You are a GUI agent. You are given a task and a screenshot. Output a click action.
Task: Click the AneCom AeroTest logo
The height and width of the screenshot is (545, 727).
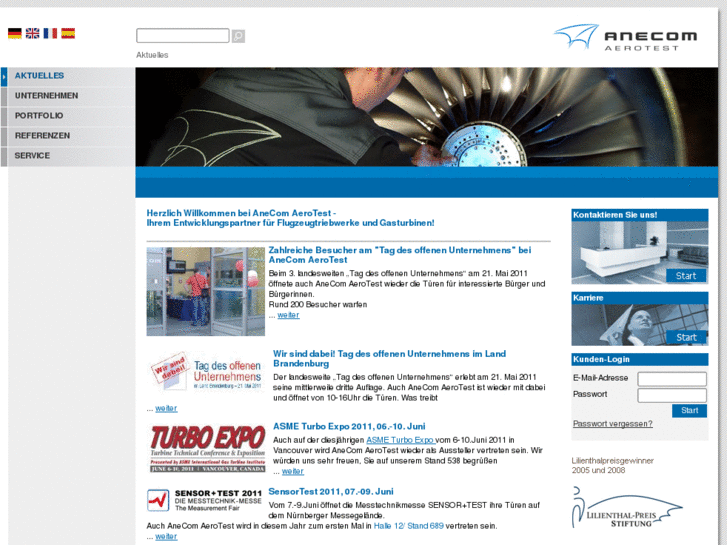click(x=625, y=37)
